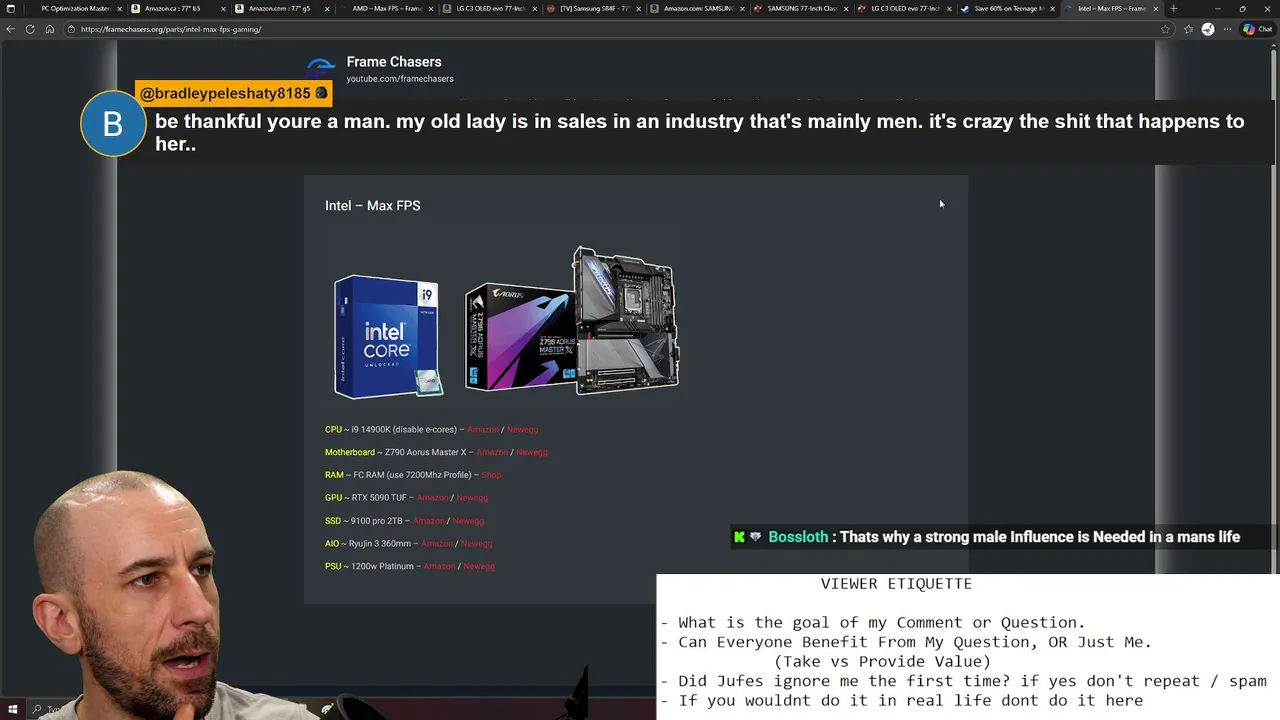Click the green Kick icon beside Bossloth
The width and height of the screenshot is (1280, 720).
739,537
